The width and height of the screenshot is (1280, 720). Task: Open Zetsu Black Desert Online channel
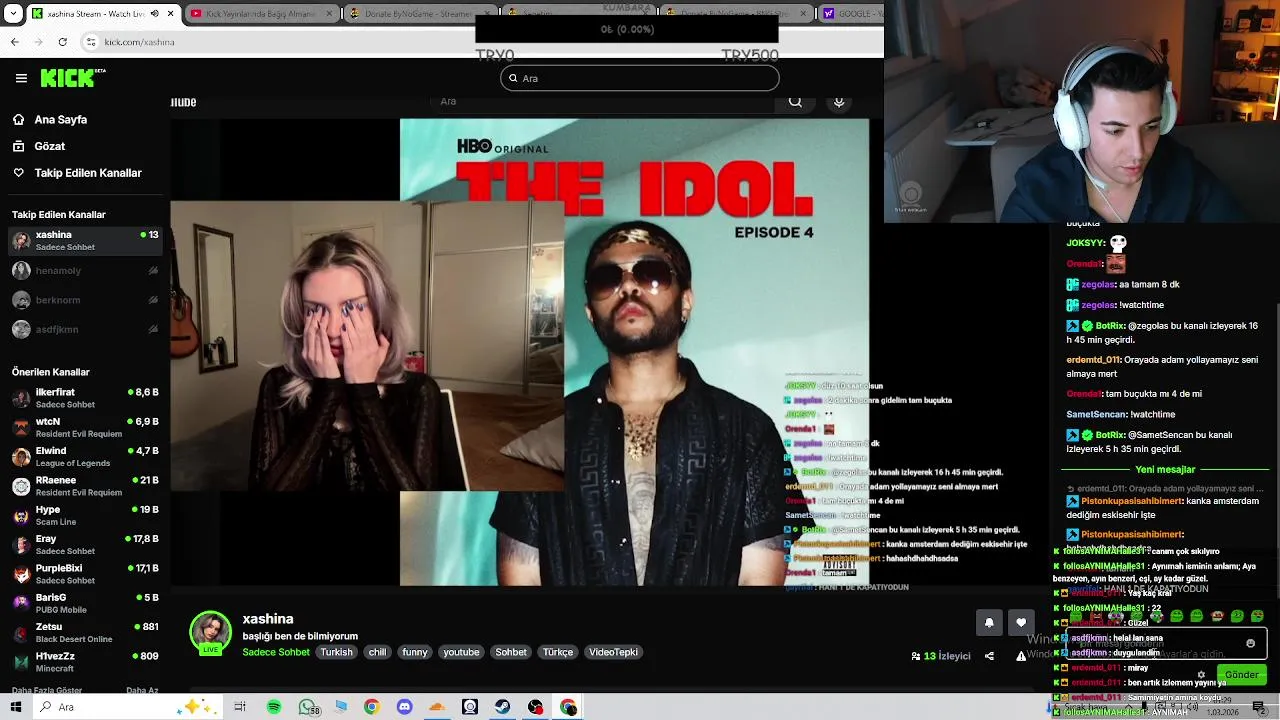pos(84,632)
